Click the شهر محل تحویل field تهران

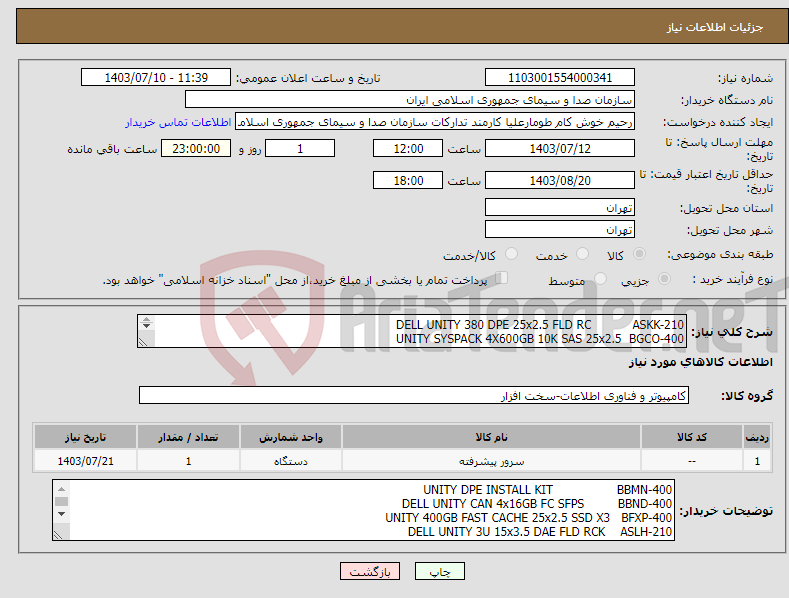tap(560, 229)
